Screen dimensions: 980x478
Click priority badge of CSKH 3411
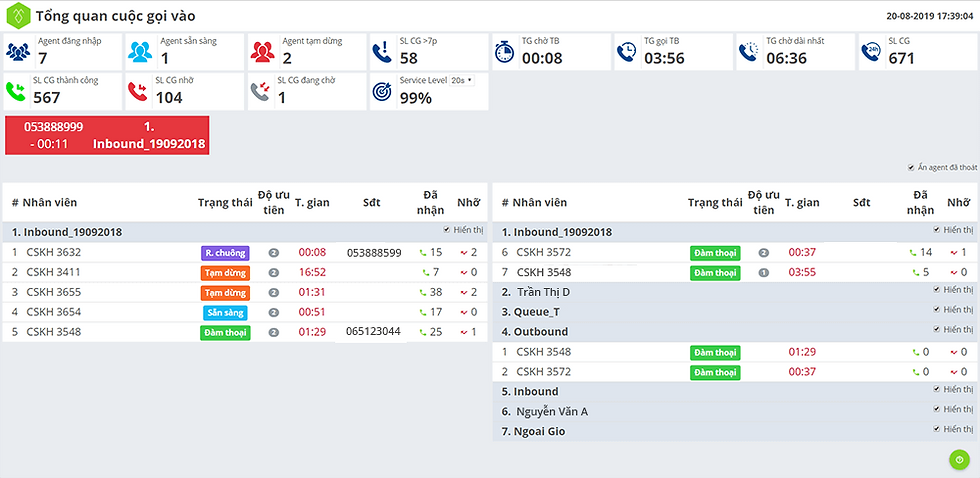(273, 273)
